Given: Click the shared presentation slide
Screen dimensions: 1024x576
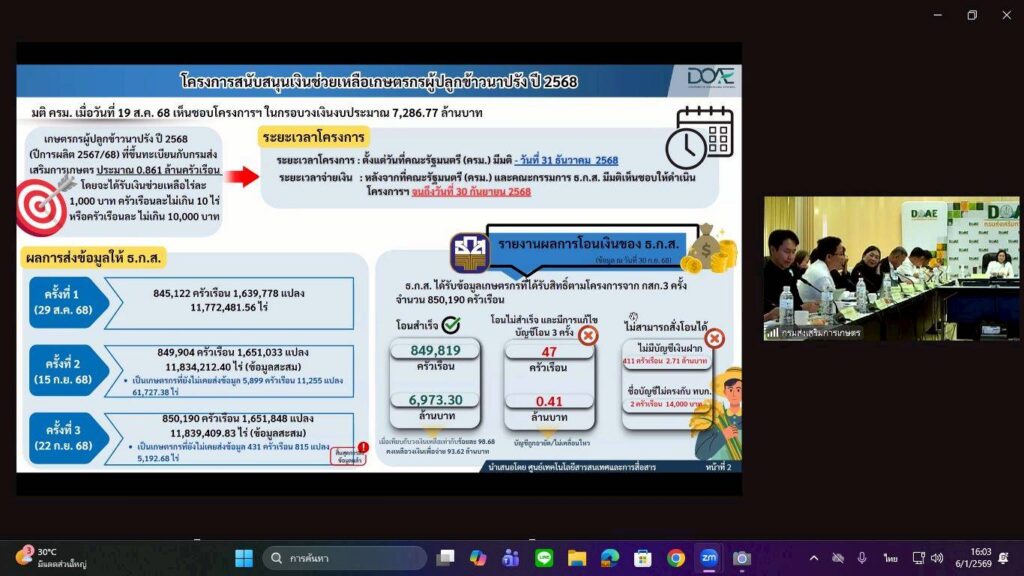Looking at the screenshot, I should pos(379,268).
